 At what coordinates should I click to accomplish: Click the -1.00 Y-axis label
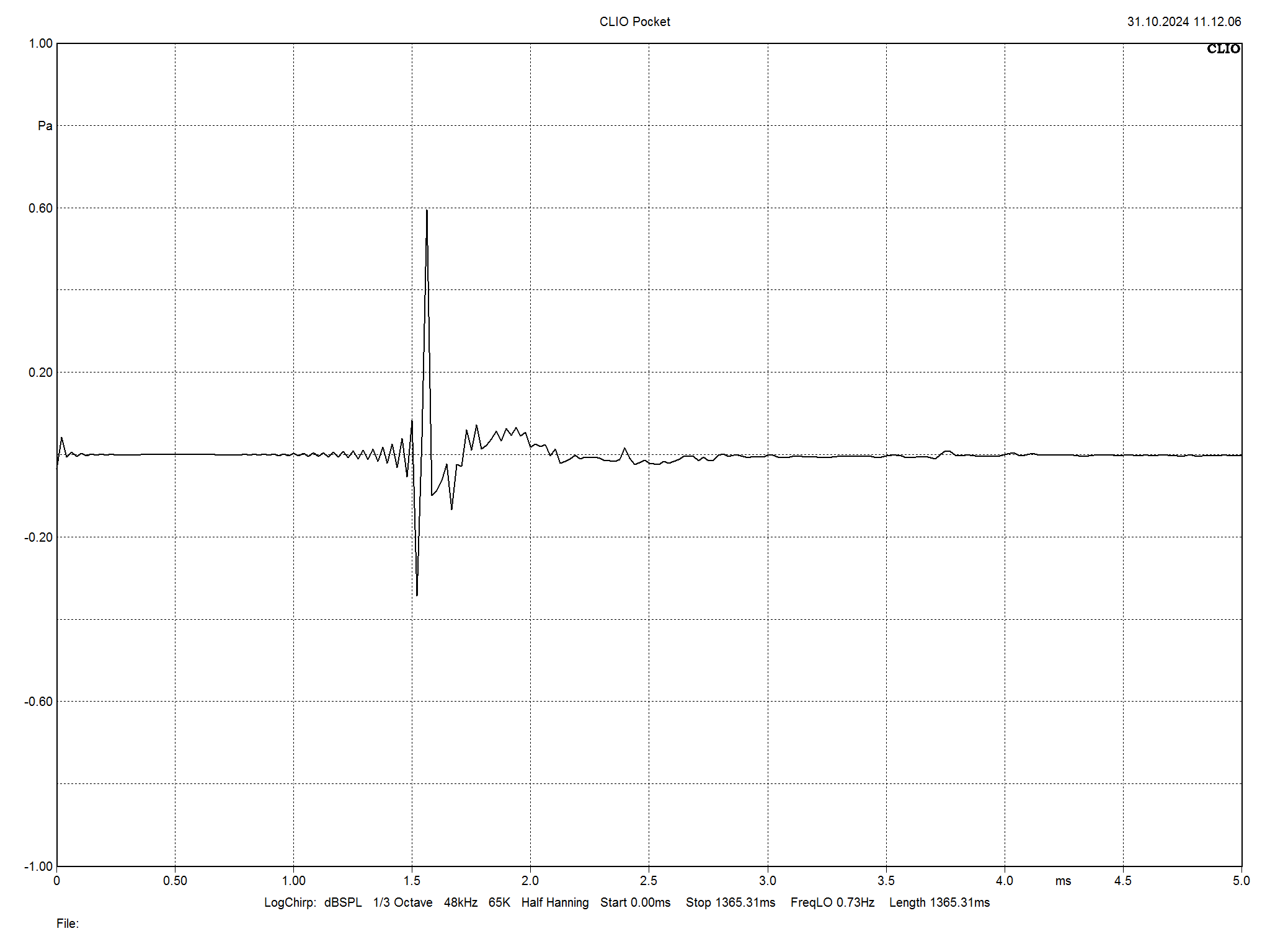tap(38, 866)
